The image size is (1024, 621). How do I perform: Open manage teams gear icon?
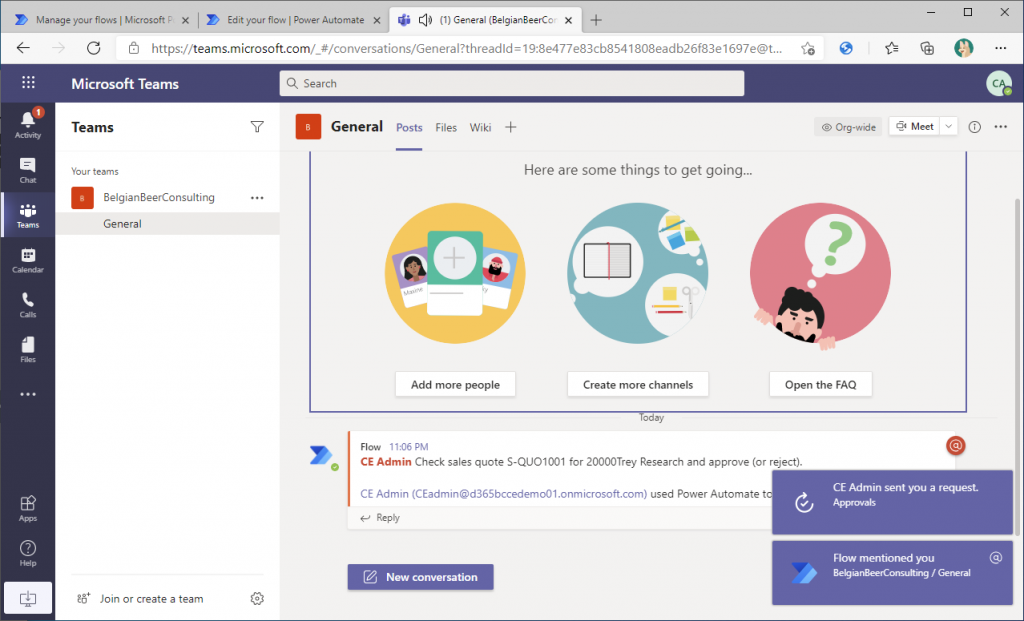(x=257, y=598)
